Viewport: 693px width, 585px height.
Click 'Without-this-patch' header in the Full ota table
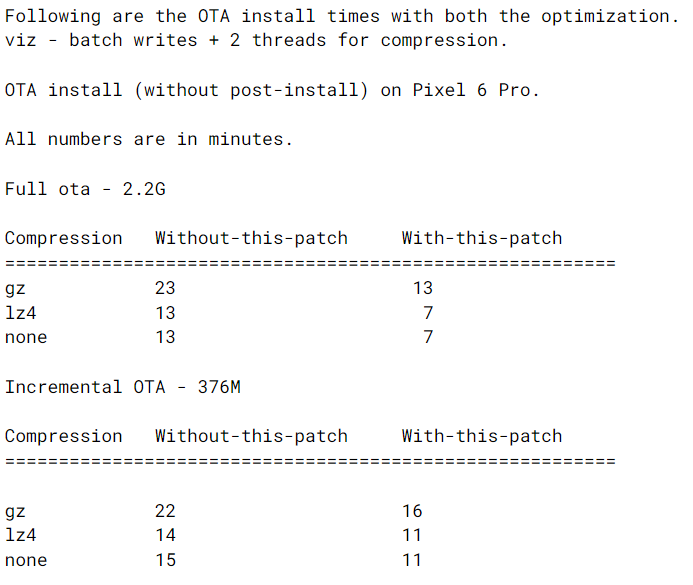(251, 238)
